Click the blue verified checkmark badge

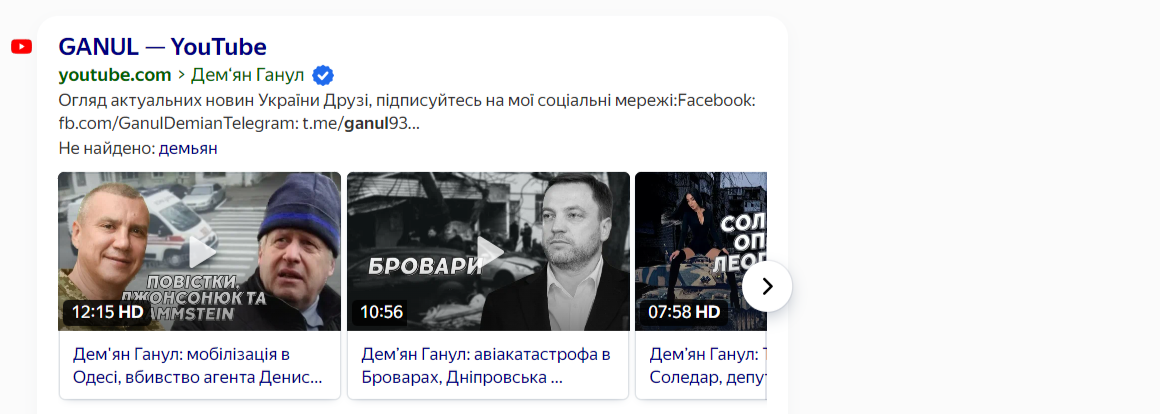(x=323, y=75)
